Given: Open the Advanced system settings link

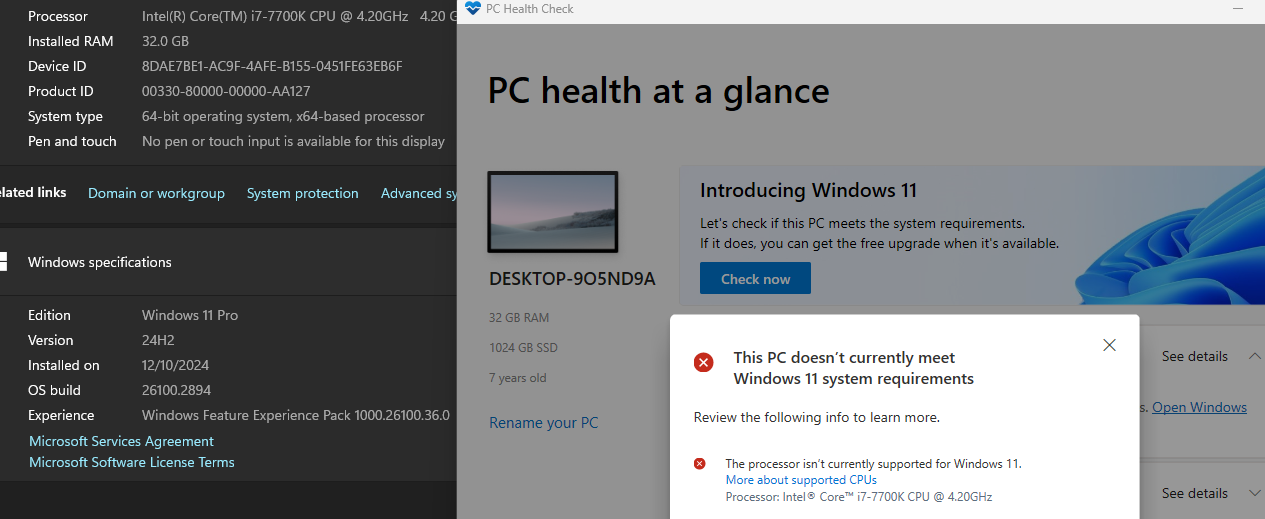Looking at the screenshot, I should (418, 193).
